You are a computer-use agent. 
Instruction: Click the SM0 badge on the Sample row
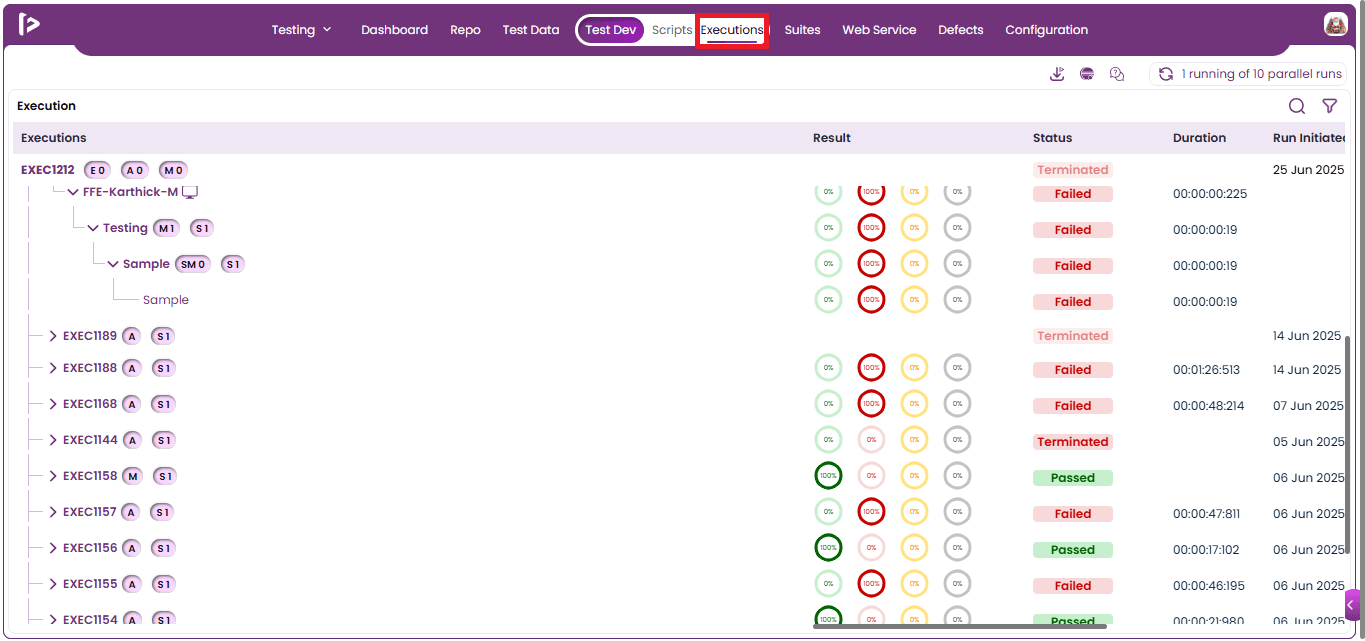tap(194, 264)
